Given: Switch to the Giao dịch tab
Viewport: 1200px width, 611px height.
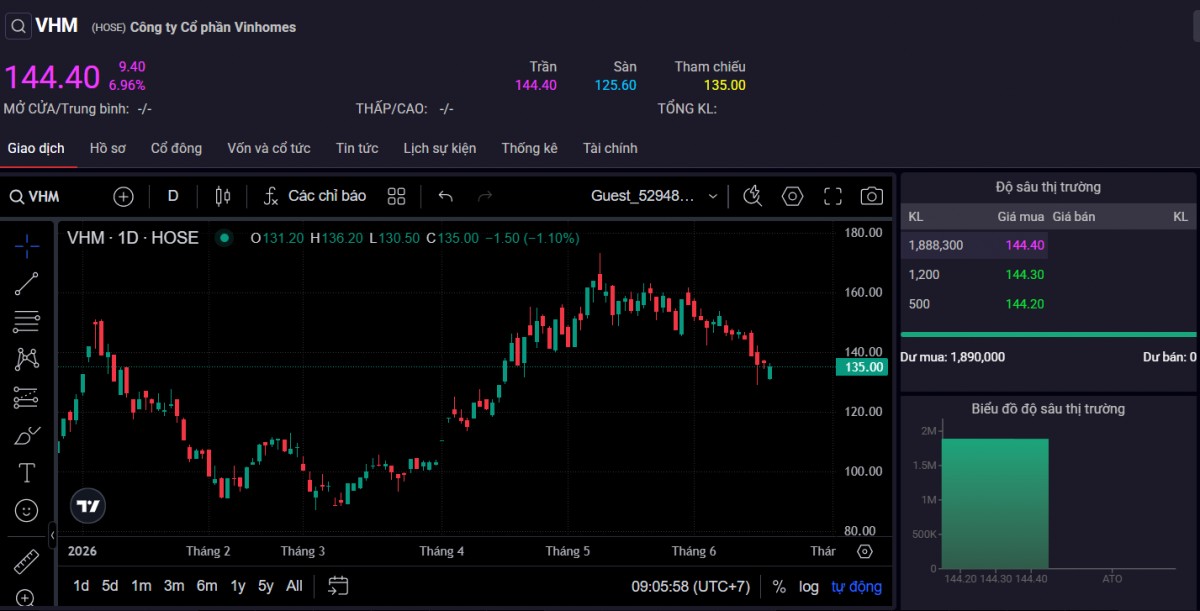Looking at the screenshot, I should click(x=36, y=148).
